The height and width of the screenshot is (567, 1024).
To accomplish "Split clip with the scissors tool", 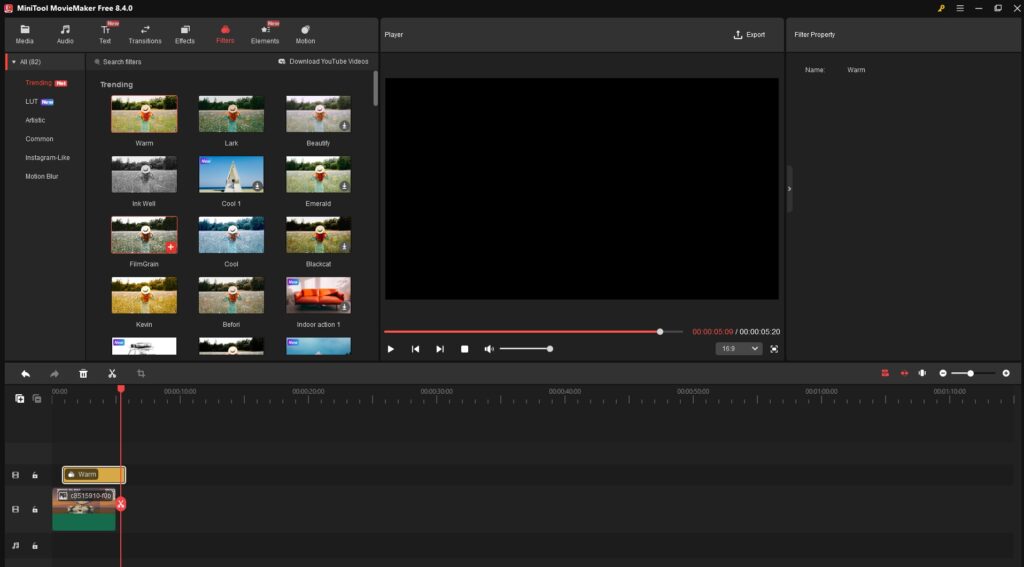I will click(x=112, y=374).
